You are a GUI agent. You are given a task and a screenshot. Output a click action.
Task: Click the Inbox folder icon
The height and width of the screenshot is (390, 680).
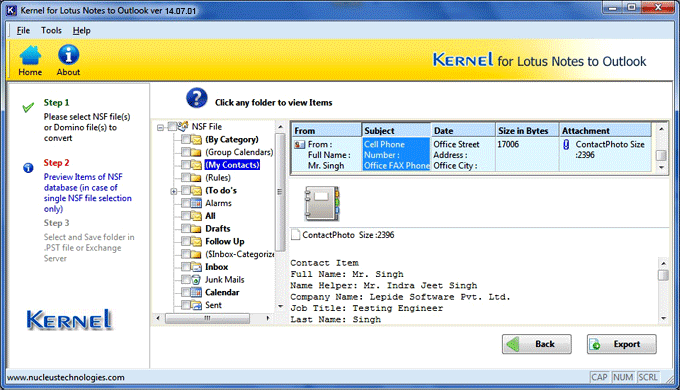(196, 267)
